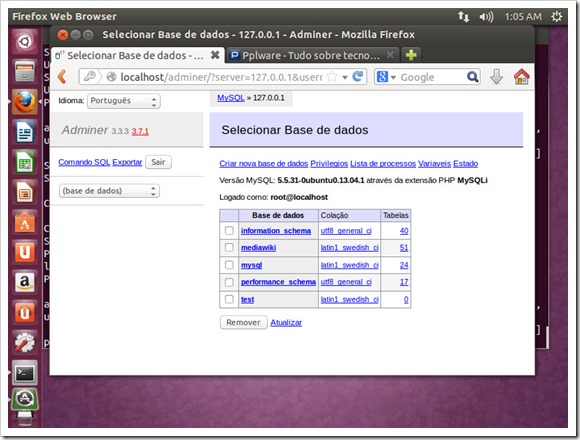Check the mysql database checkbox

[229, 265]
